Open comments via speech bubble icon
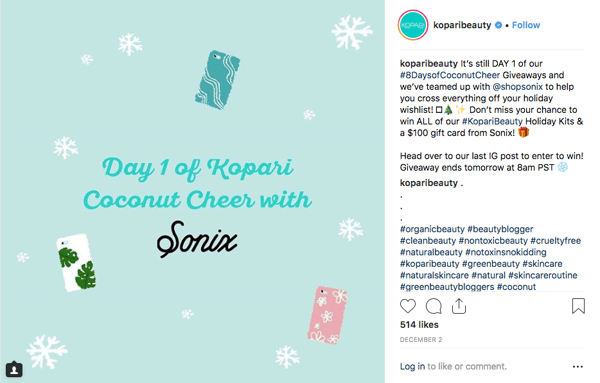Image resolution: width=600 pixels, height=383 pixels. click(x=434, y=306)
